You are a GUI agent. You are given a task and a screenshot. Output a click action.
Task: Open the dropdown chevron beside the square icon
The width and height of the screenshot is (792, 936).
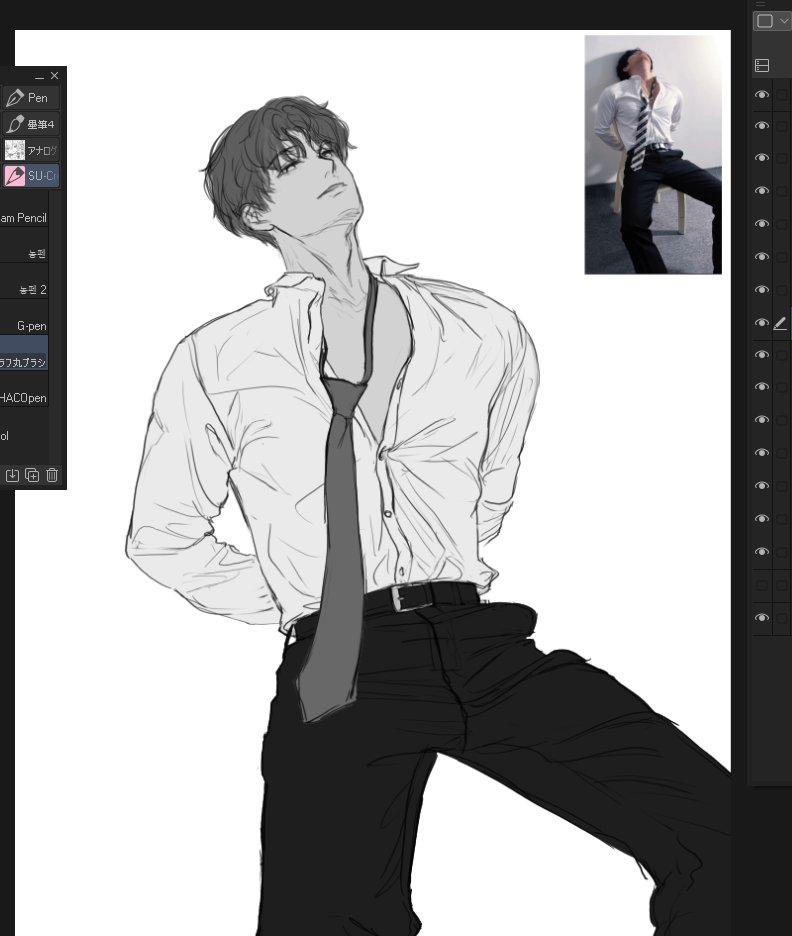coord(784,21)
